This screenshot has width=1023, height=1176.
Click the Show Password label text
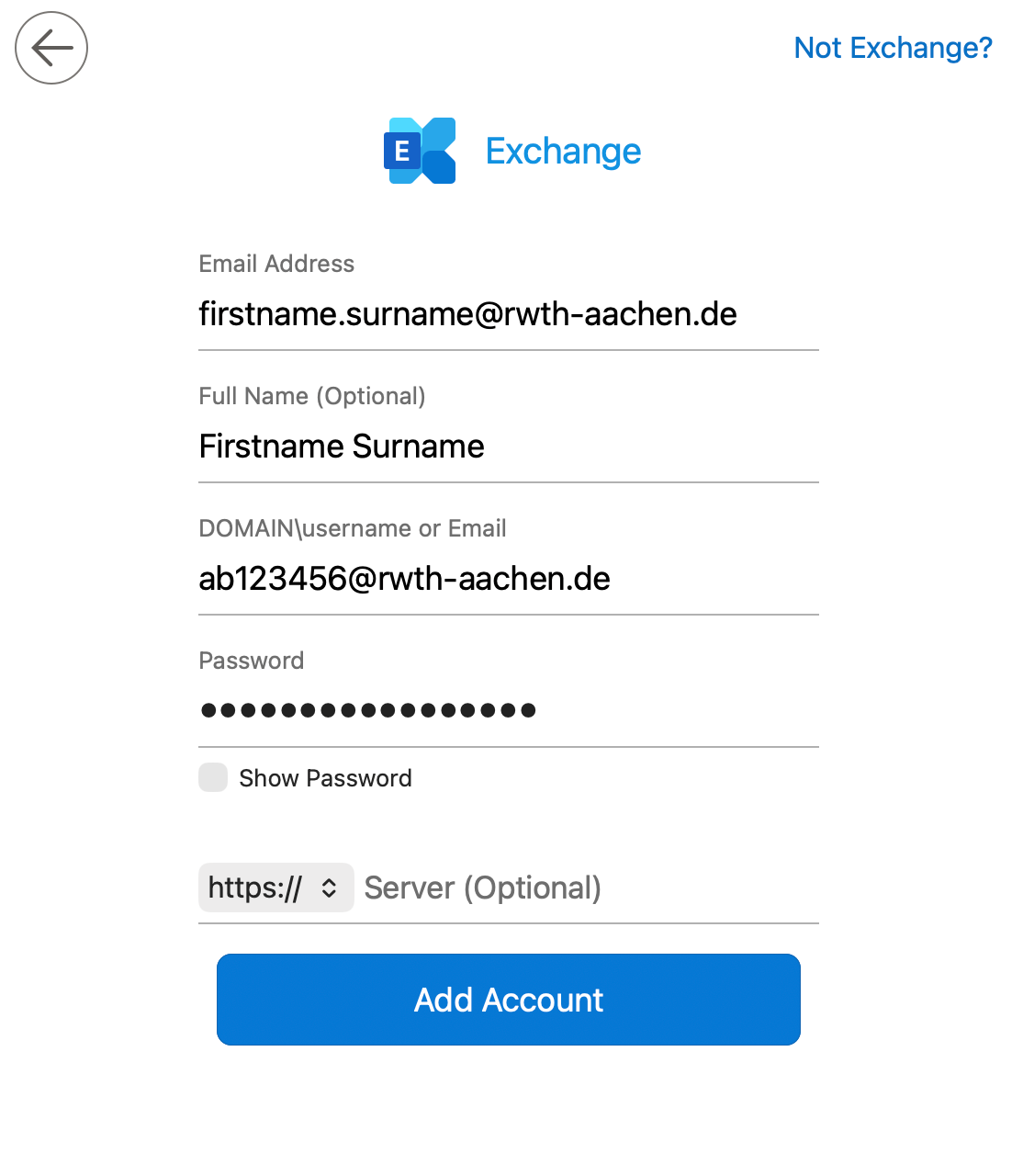coord(325,778)
